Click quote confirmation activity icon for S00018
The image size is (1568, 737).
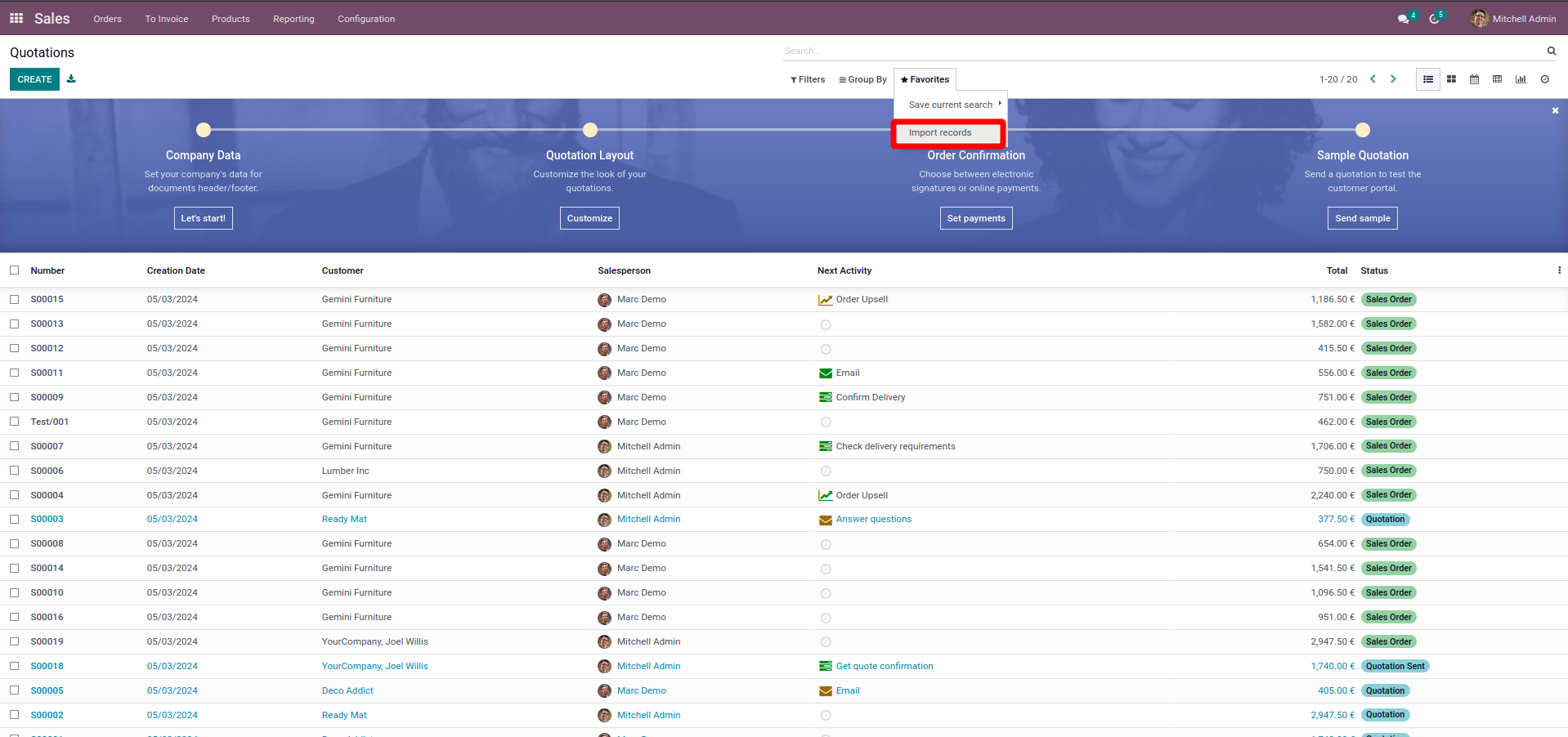point(826,667)
